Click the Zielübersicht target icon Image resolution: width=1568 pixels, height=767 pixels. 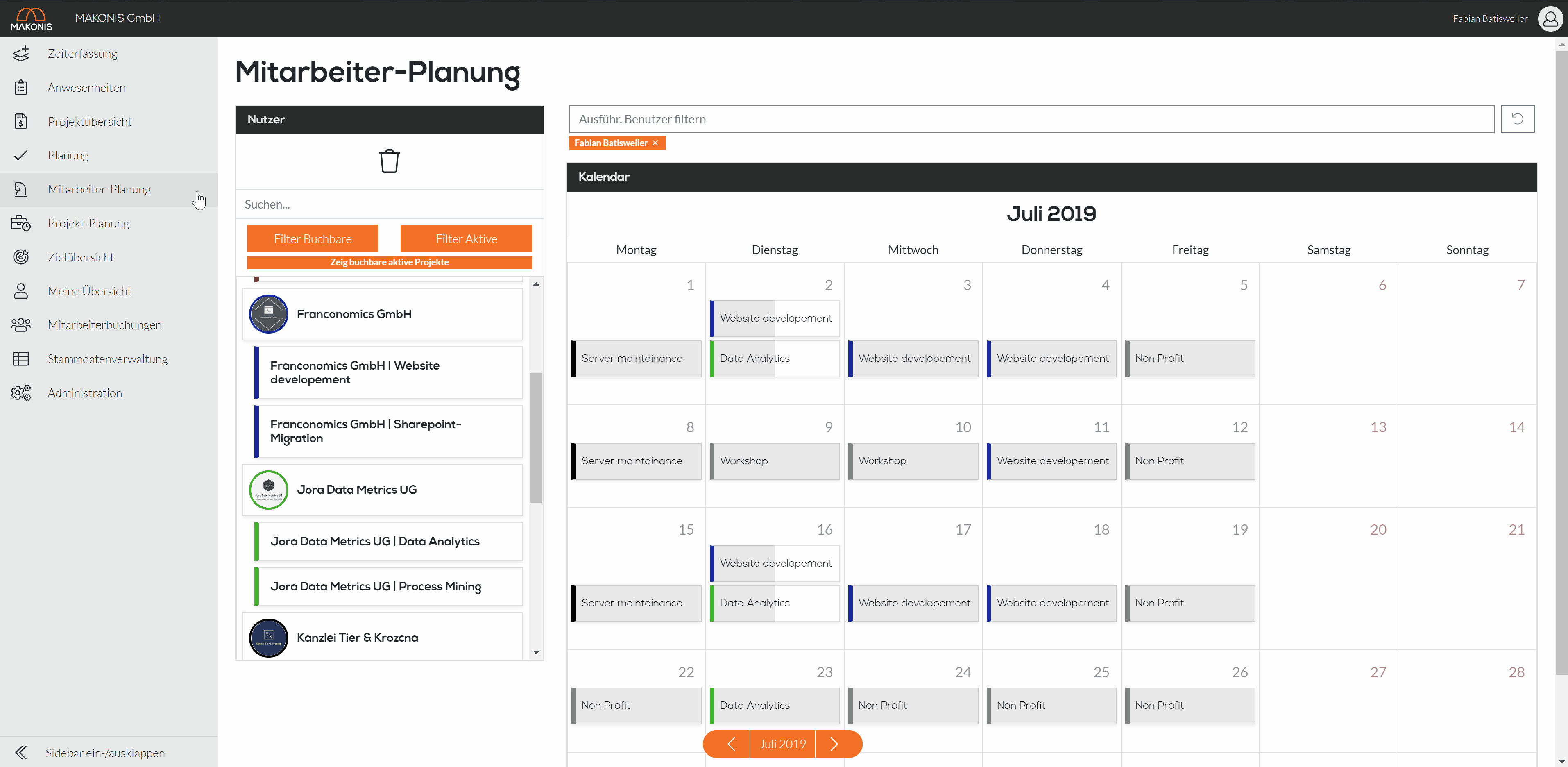point(21,257)
